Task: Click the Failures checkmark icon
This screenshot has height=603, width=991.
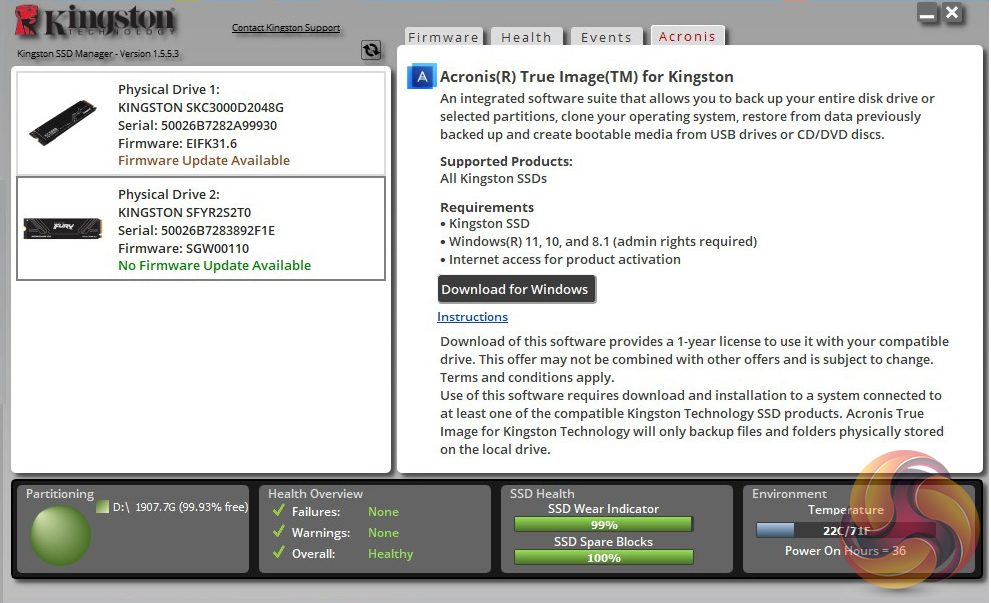Action: point(279,511)
